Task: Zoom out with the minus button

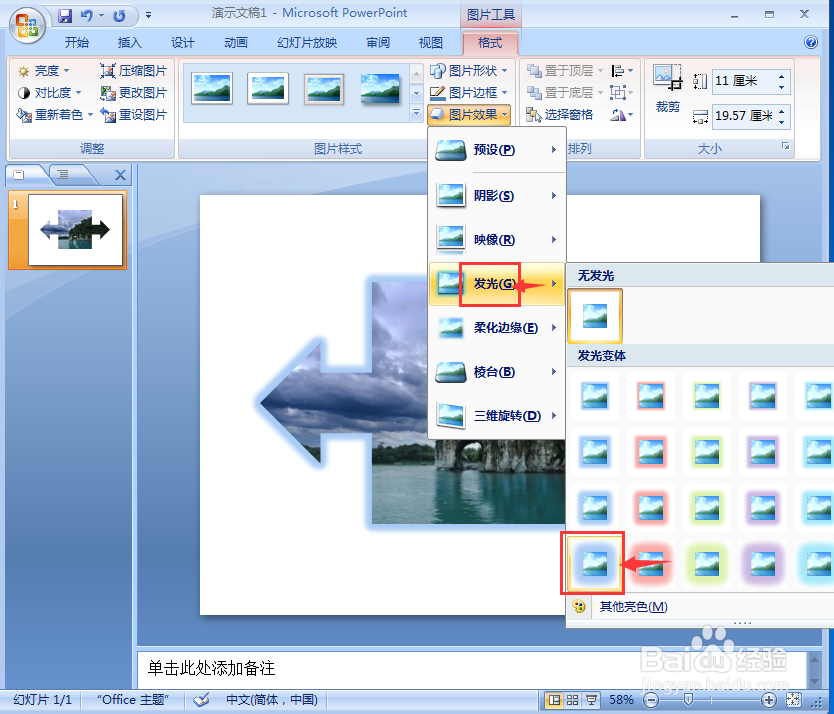Action: pyautogui.click(x=650, y=700)
